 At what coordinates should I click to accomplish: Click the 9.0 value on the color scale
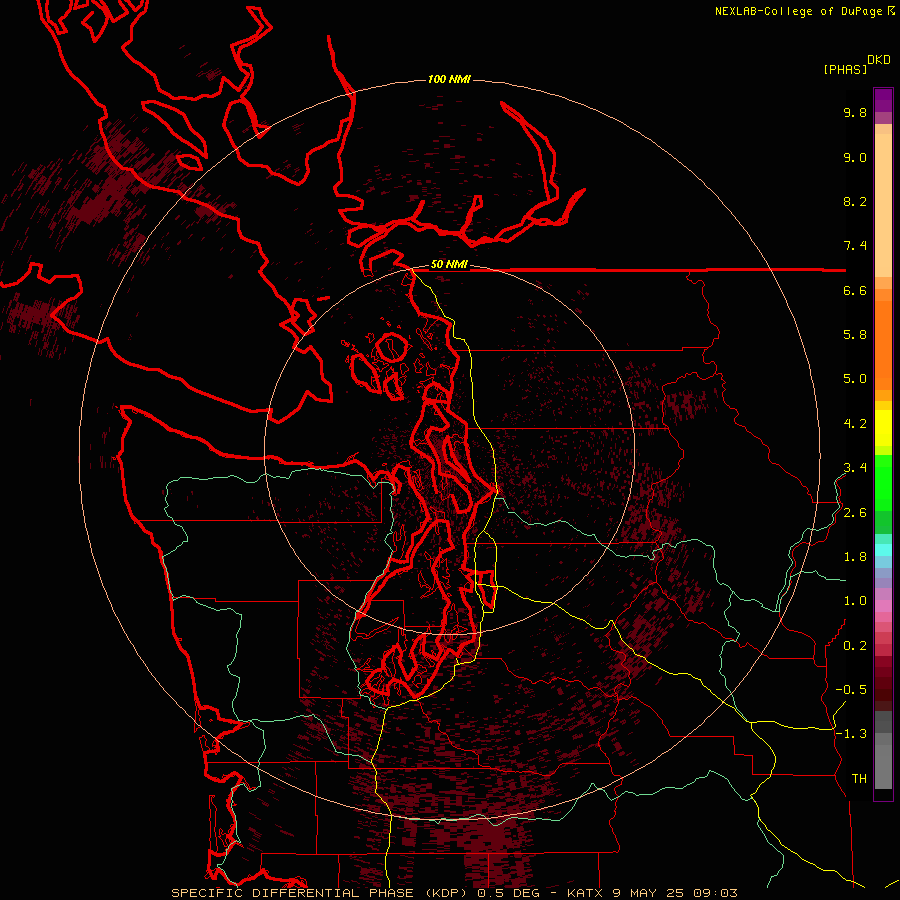pyautogui.click(x=855, y=157)
